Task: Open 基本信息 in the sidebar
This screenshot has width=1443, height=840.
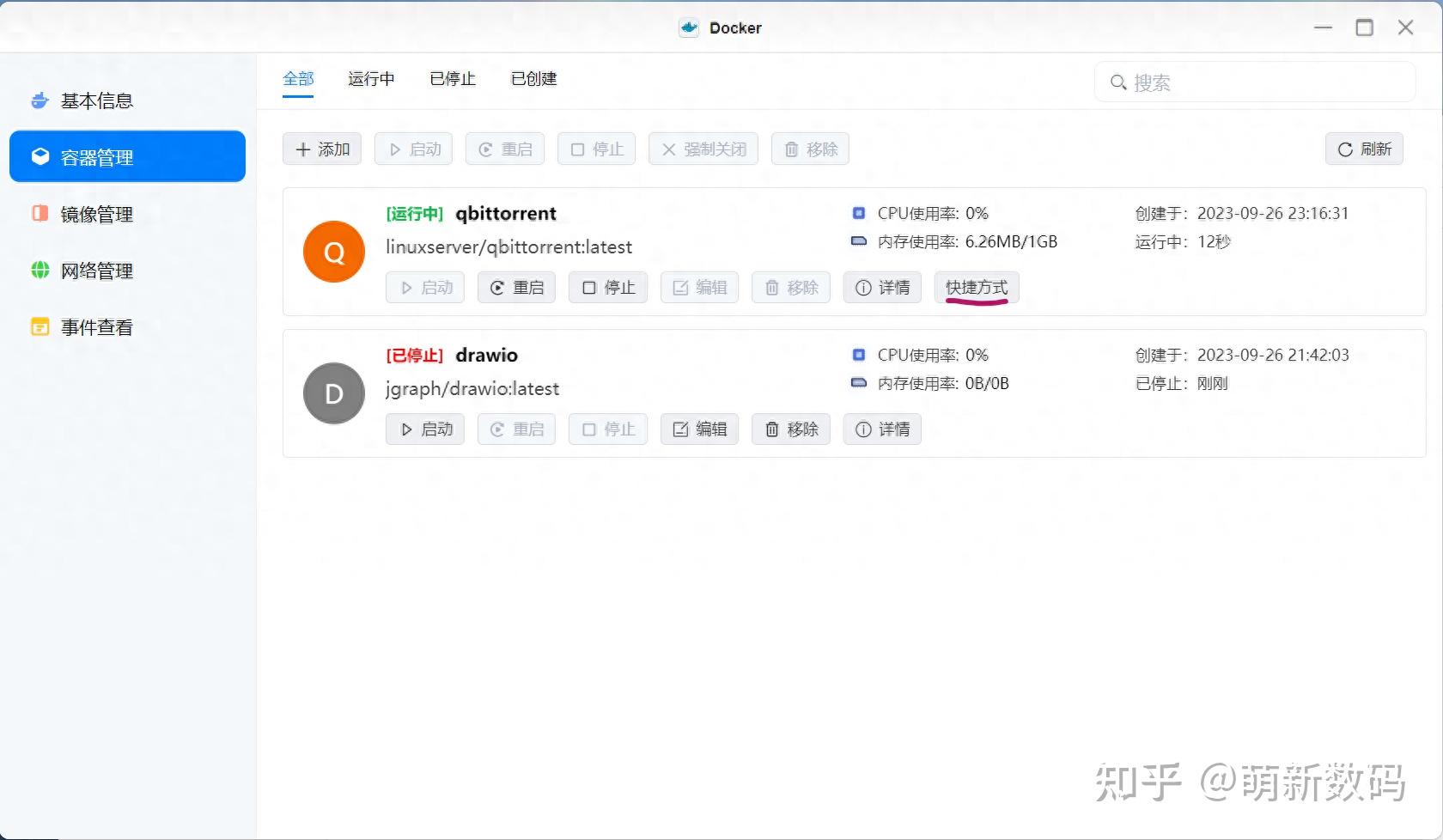Action: tap(95, 100)
